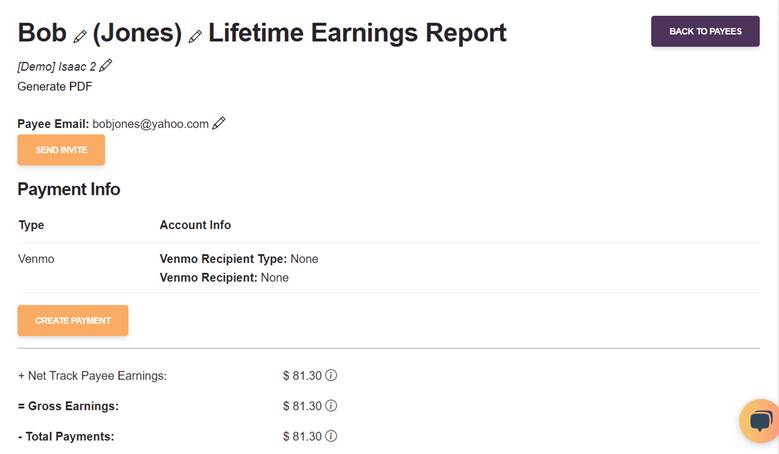
Task: Create a new payment
Action: click(x=73, y=320)
